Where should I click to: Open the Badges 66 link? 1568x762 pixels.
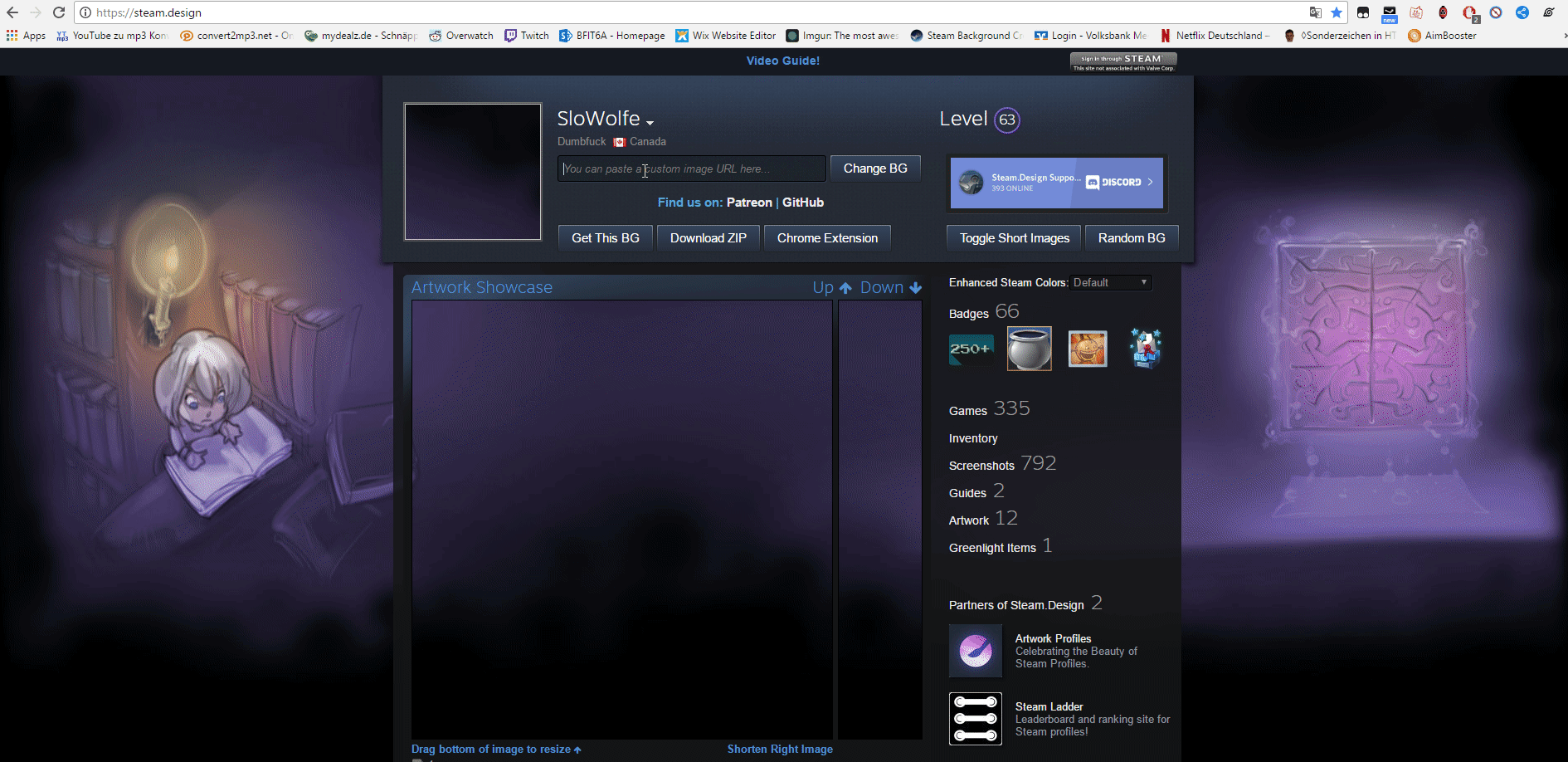(x=984, y=311)
